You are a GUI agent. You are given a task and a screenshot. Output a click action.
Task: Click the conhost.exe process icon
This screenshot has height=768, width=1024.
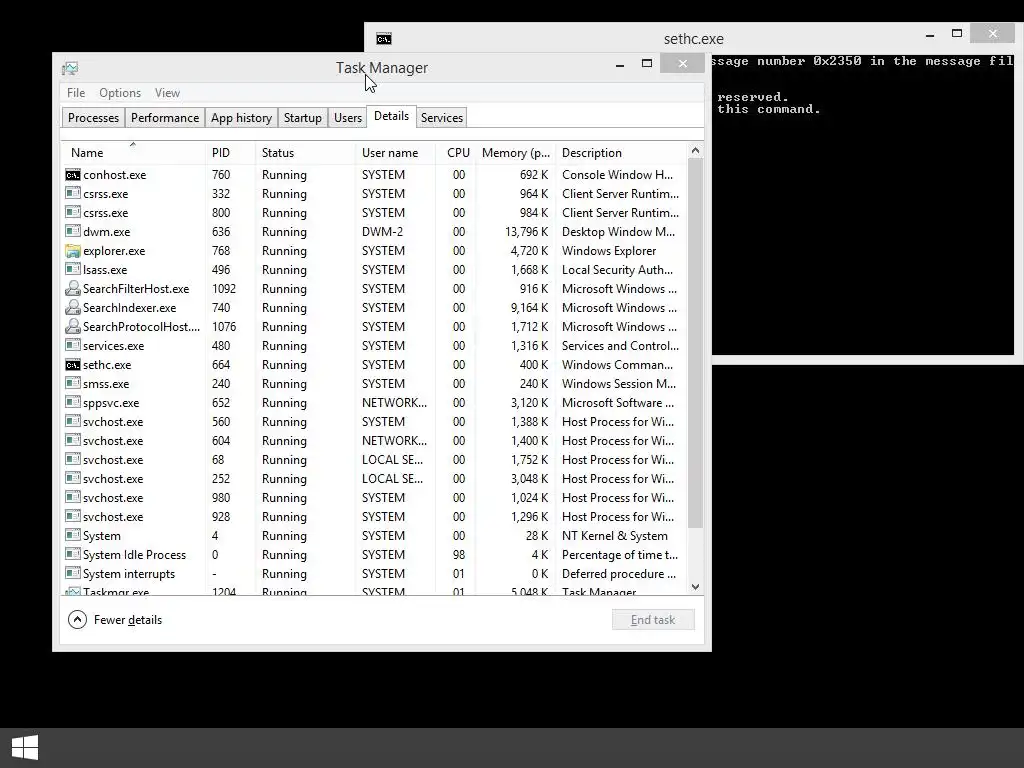[x=72, y=174]
